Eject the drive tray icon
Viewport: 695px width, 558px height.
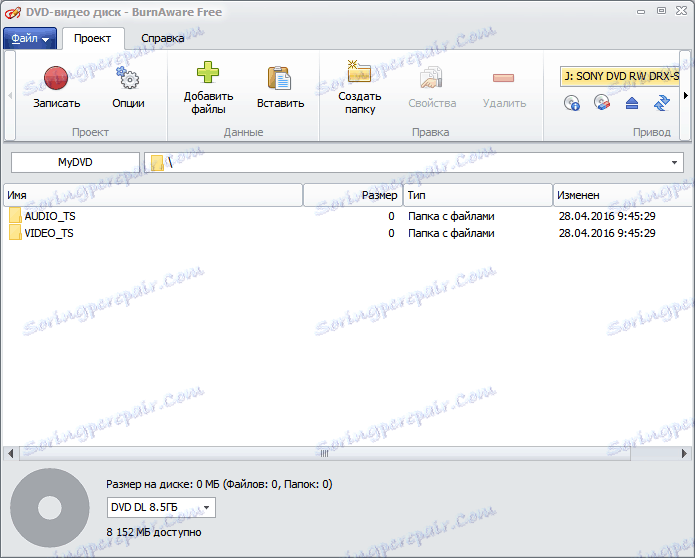[x=632, y=103]
